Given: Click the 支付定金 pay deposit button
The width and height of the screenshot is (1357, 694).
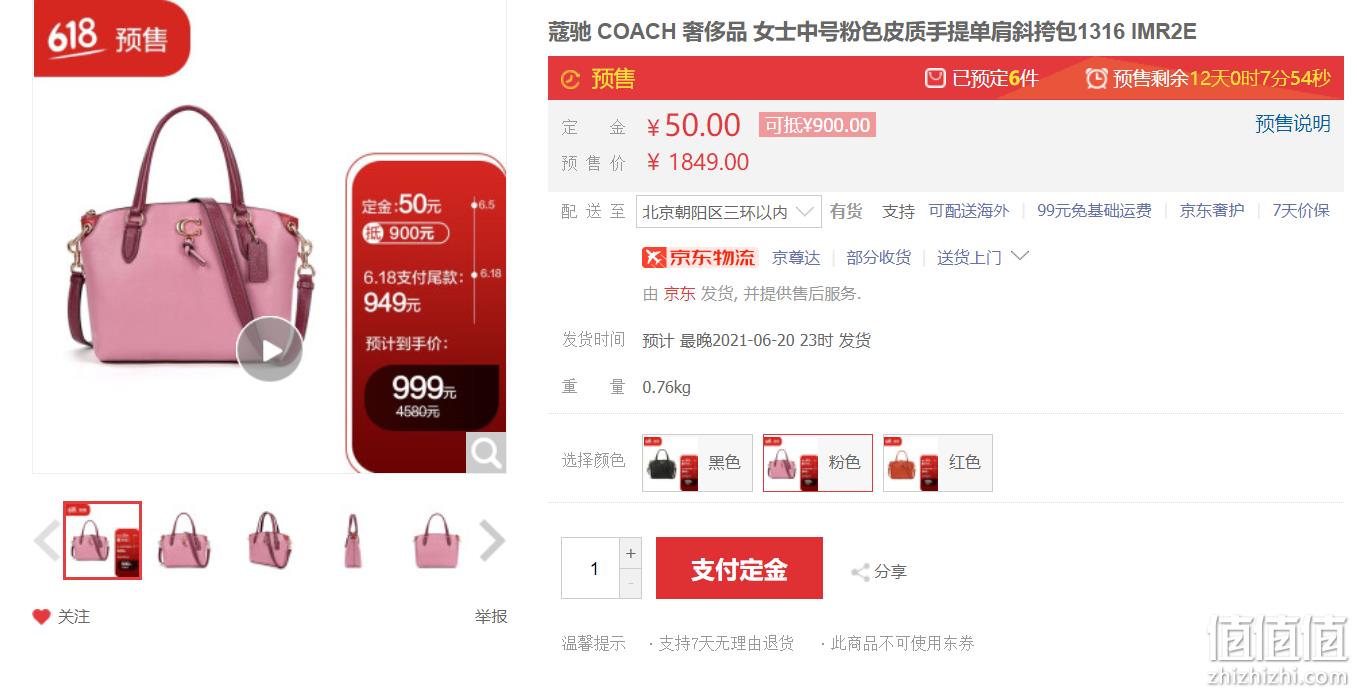Looking at the screenshot, I should point(739,568).
